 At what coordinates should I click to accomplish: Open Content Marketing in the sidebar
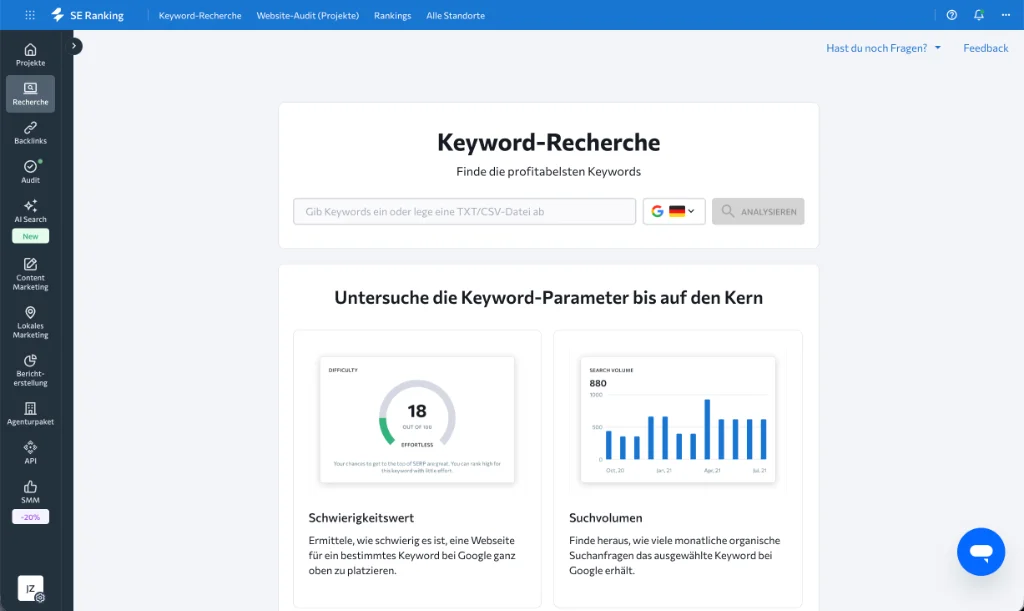tap(31, 274)
